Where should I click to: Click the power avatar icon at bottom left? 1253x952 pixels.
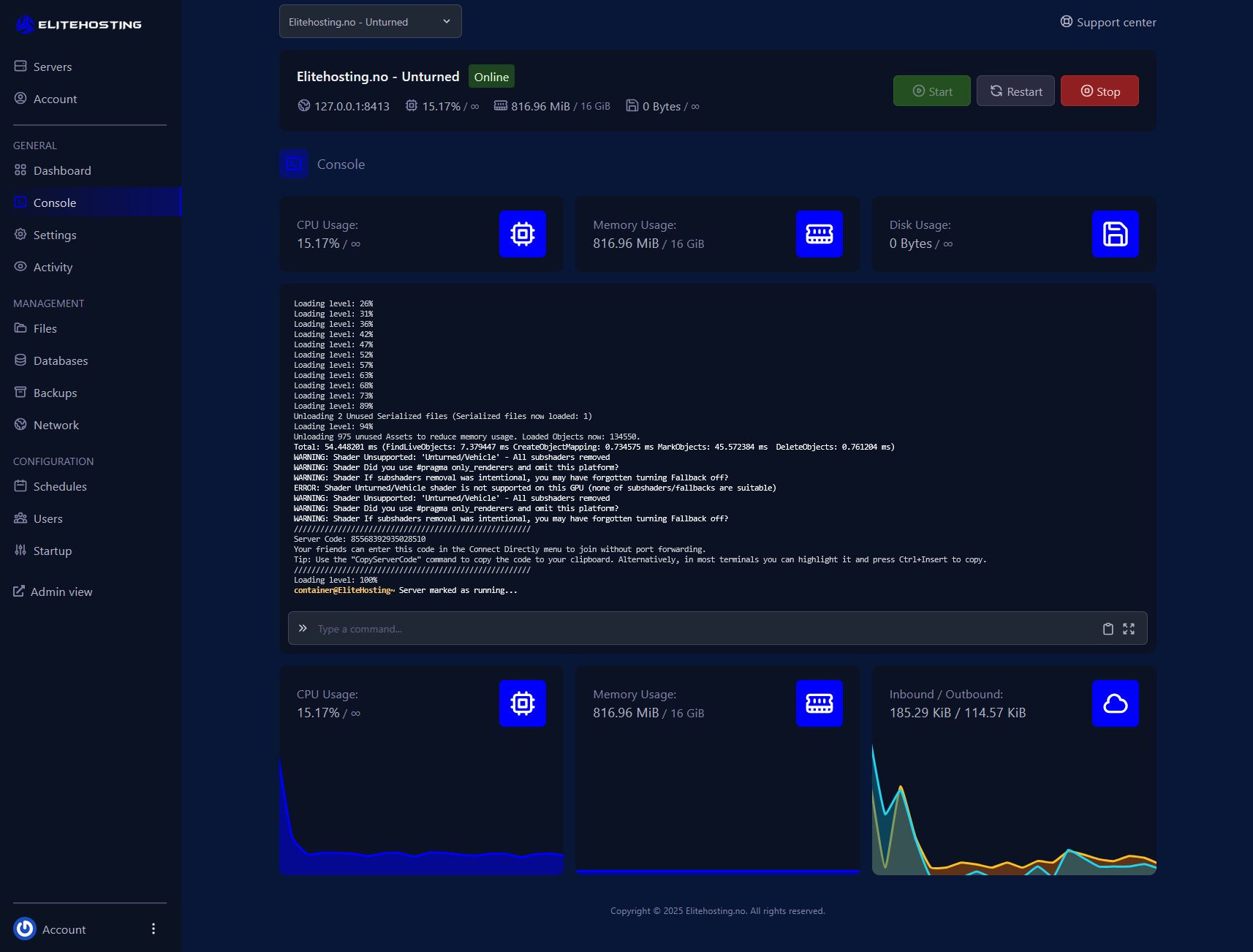25,929
